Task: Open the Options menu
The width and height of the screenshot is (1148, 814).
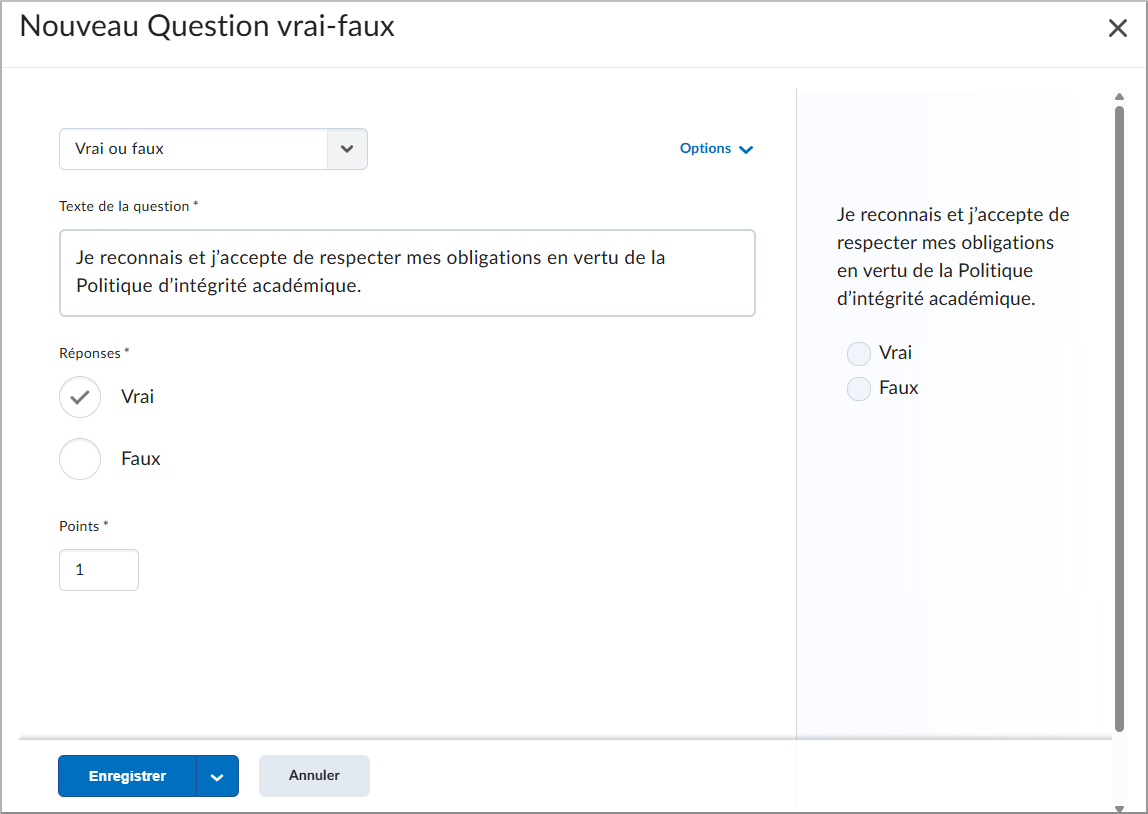Action: 716,148
